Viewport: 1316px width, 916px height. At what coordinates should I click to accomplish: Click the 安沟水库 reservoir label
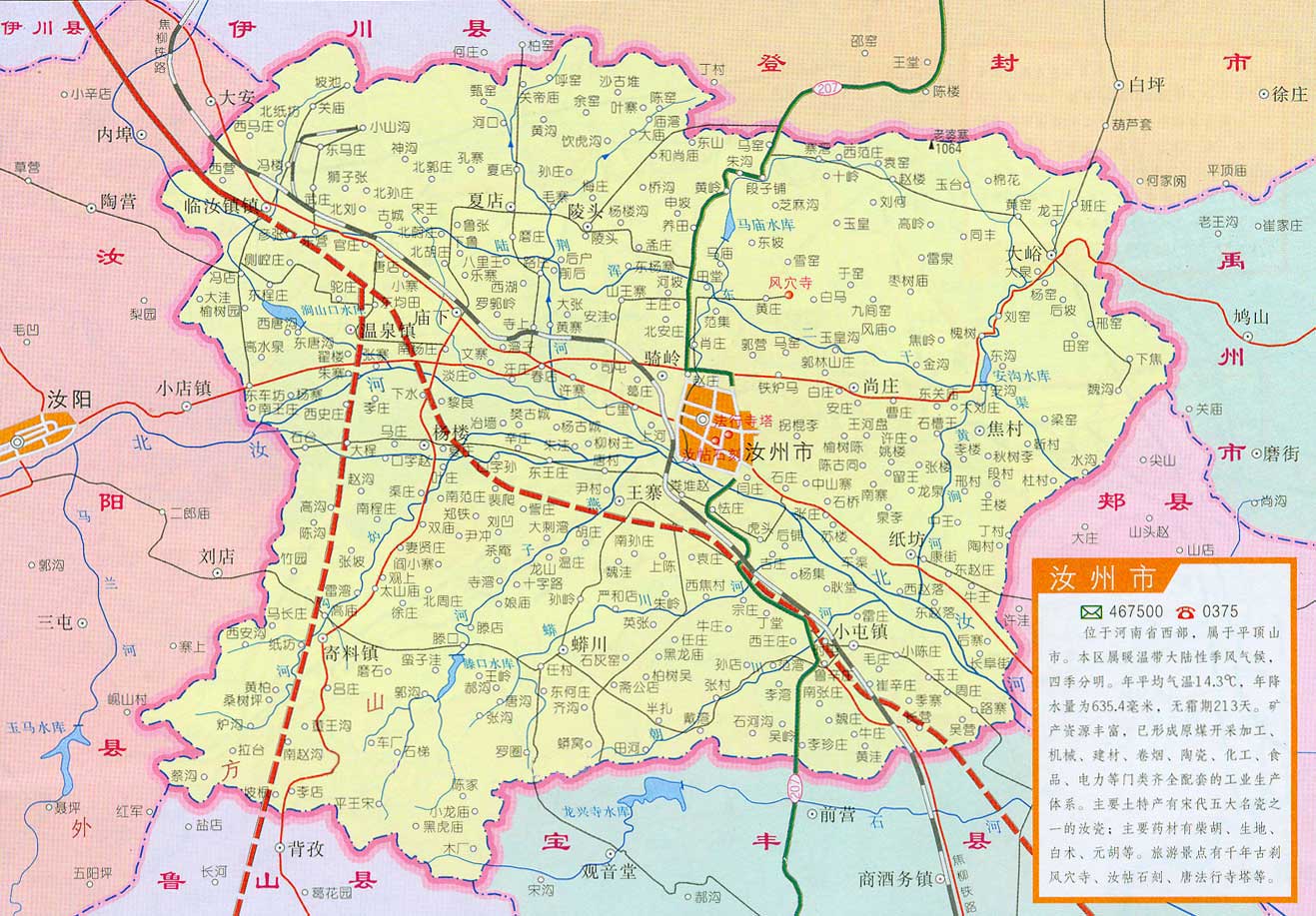(1023, 377)
